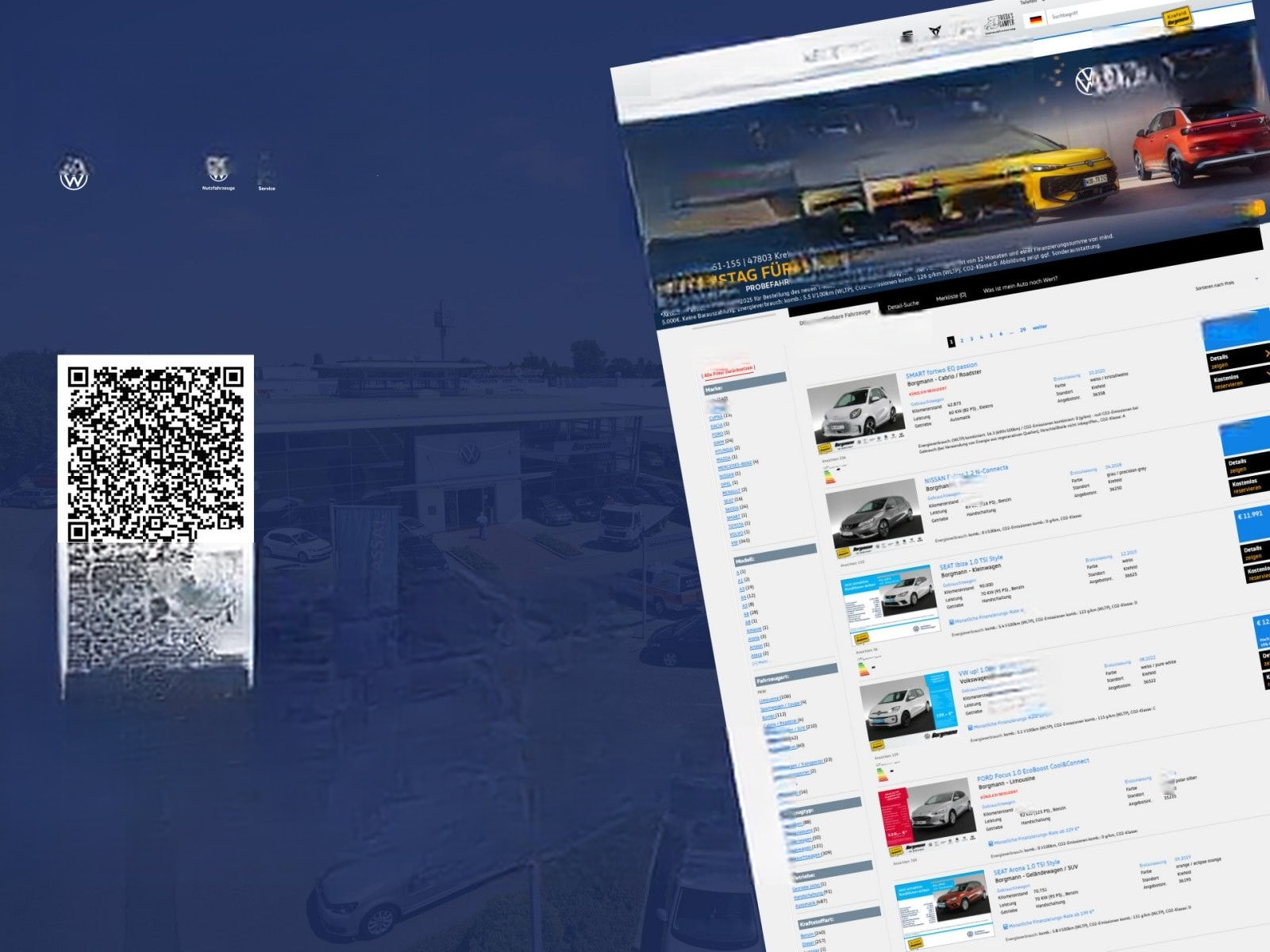Open the Nutzfahrzeuge brand icon
1270x952 pixels.
[217, 169]
